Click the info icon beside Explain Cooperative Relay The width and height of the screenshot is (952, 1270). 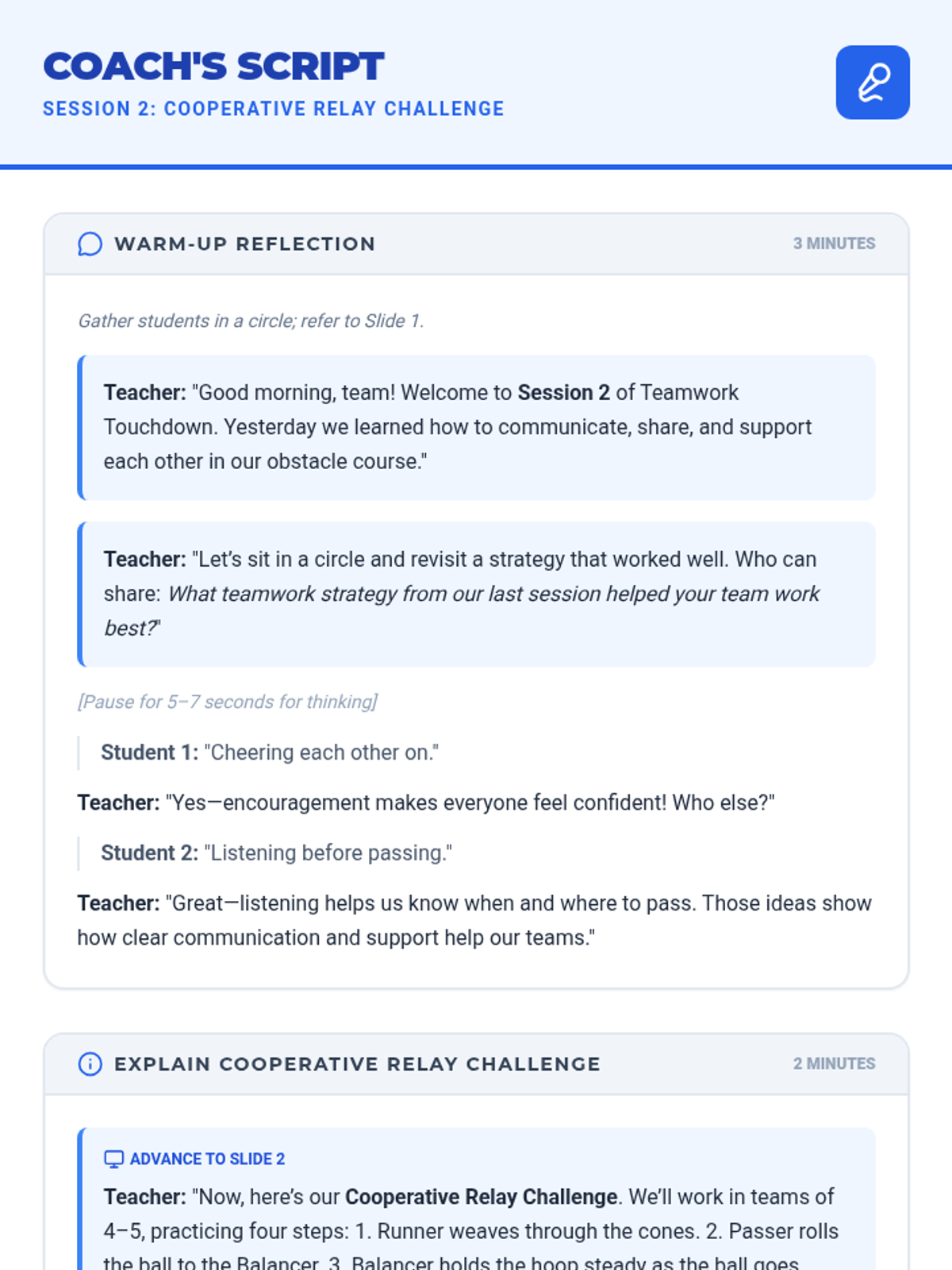pyautogui.click(x=90, y=1064)
